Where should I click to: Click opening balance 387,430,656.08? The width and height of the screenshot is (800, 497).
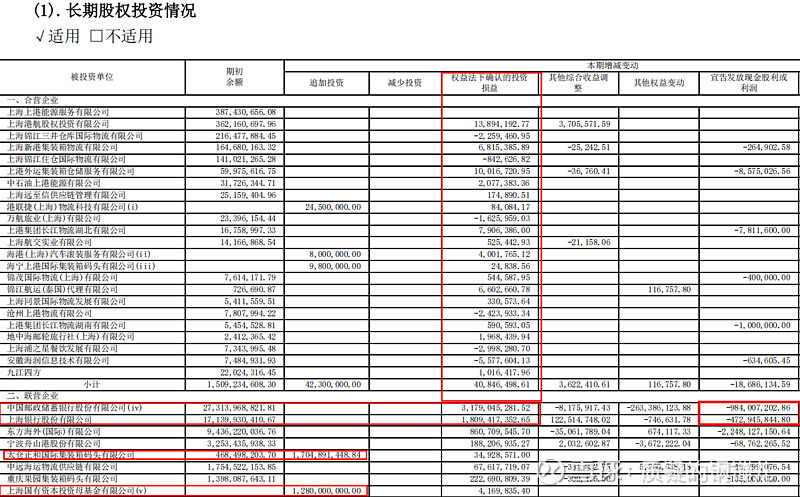pos(245,112)
